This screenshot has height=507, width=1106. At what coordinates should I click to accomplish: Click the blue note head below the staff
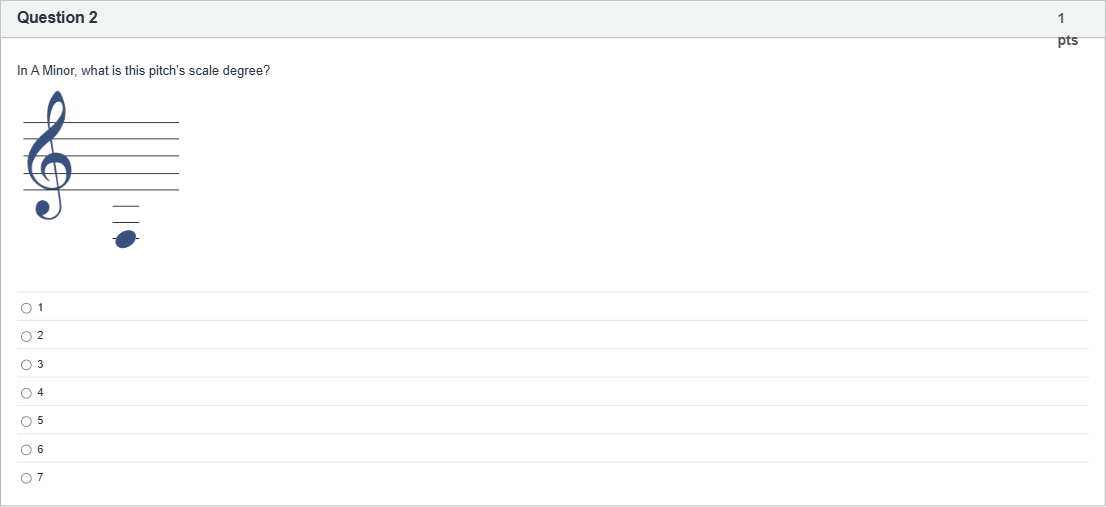pos(126,238)
